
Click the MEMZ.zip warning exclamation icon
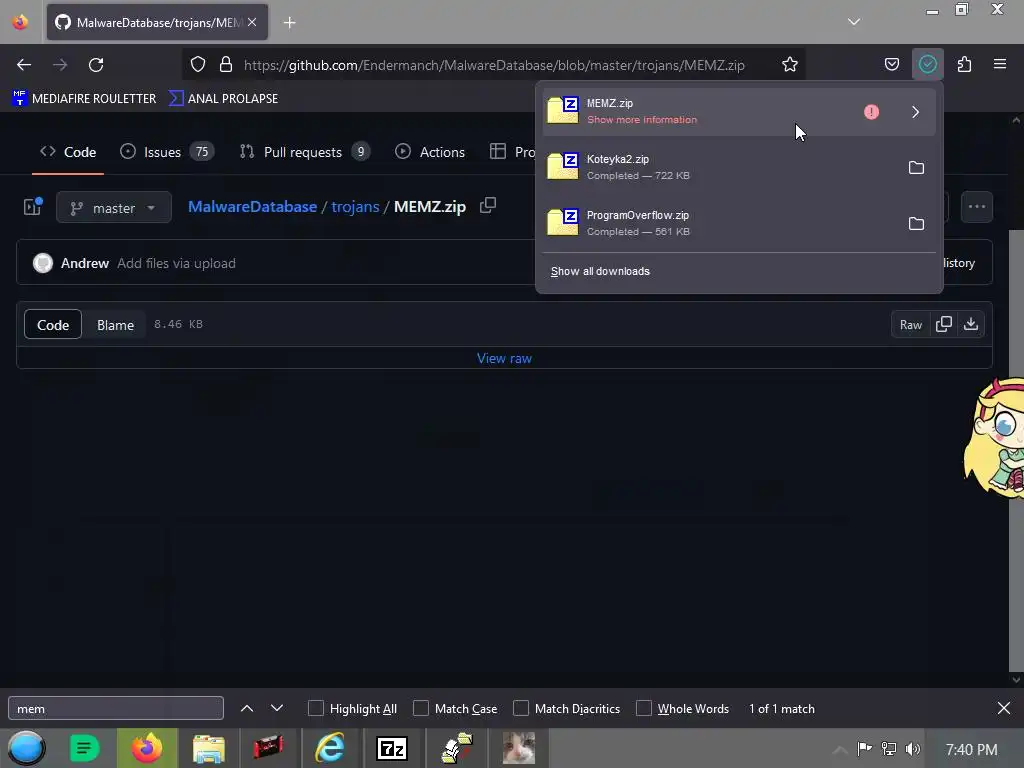coord(871,112)
